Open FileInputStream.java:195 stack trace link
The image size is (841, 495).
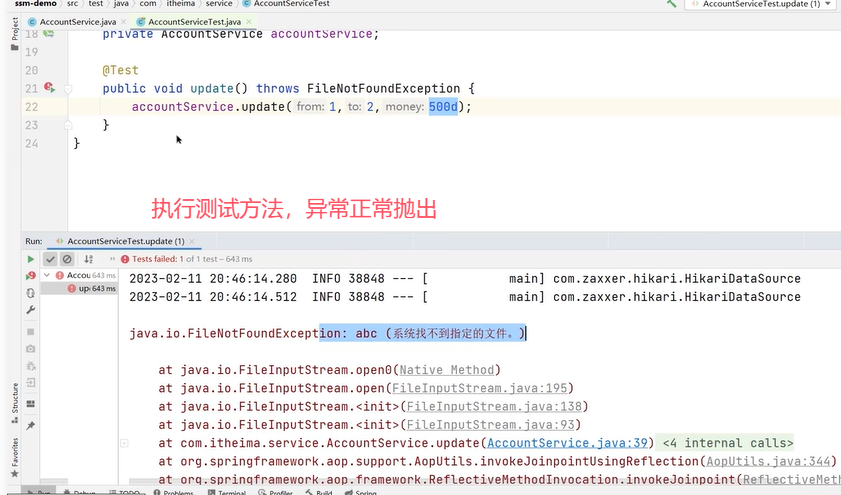point(479,388)
